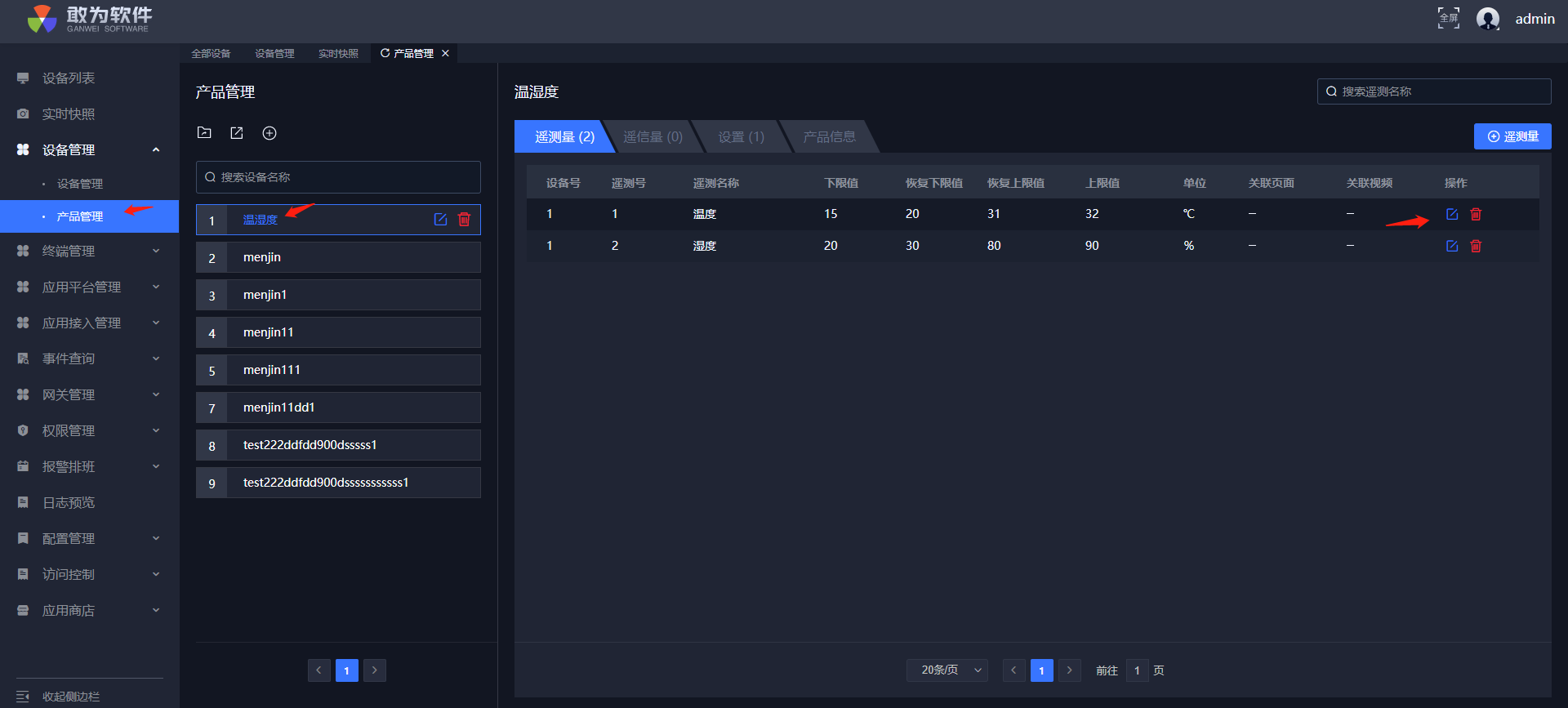Image resolution: width=1568 pixels, height=708 pixels.
Task: Click the 温度 telemetry name cell
Action: pos(705,214)
